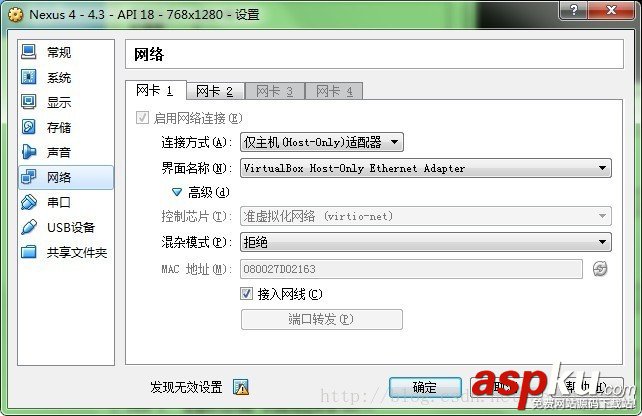
Task: Click the 声音 (Audio) speaker icon
Action: coord(29,152)
